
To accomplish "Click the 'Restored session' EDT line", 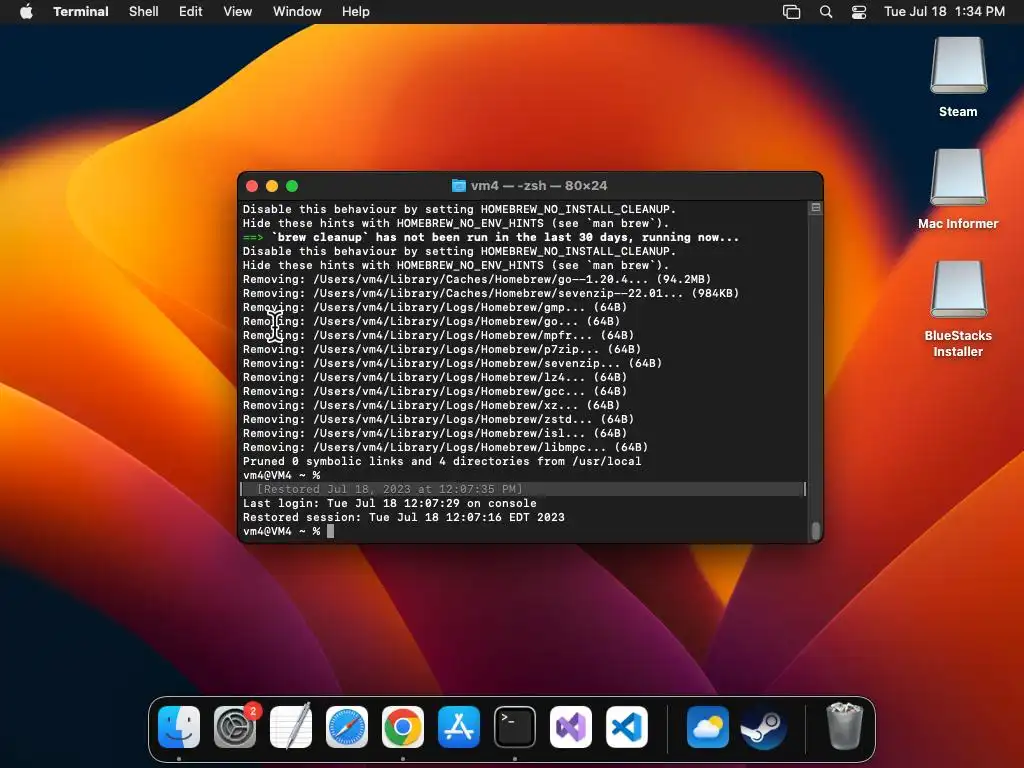I will pyautogui.click(x=404, y=518).
